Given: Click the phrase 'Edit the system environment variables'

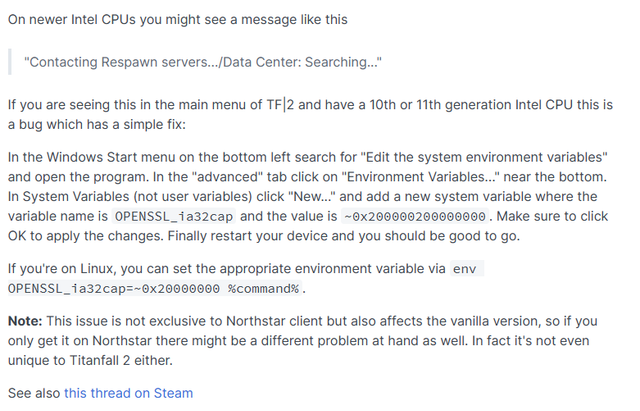Looking at the screenshot, I should (484, 157).
